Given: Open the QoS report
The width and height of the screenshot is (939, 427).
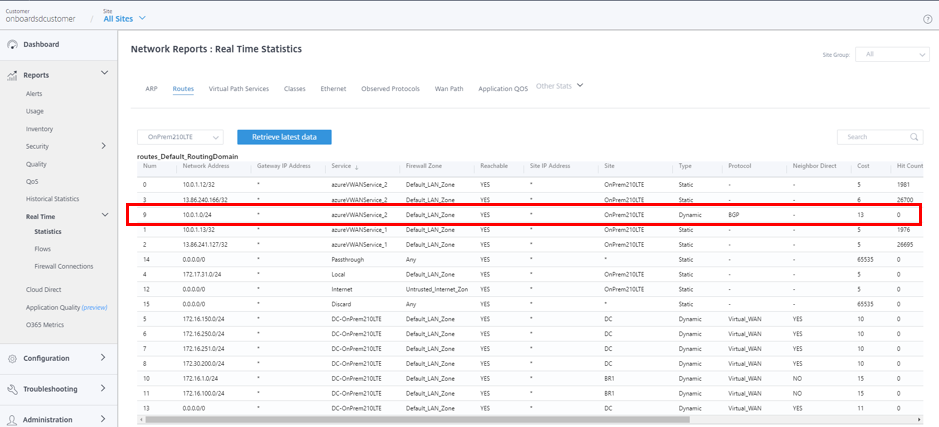Looking at the screenshot, I should 32,181.
